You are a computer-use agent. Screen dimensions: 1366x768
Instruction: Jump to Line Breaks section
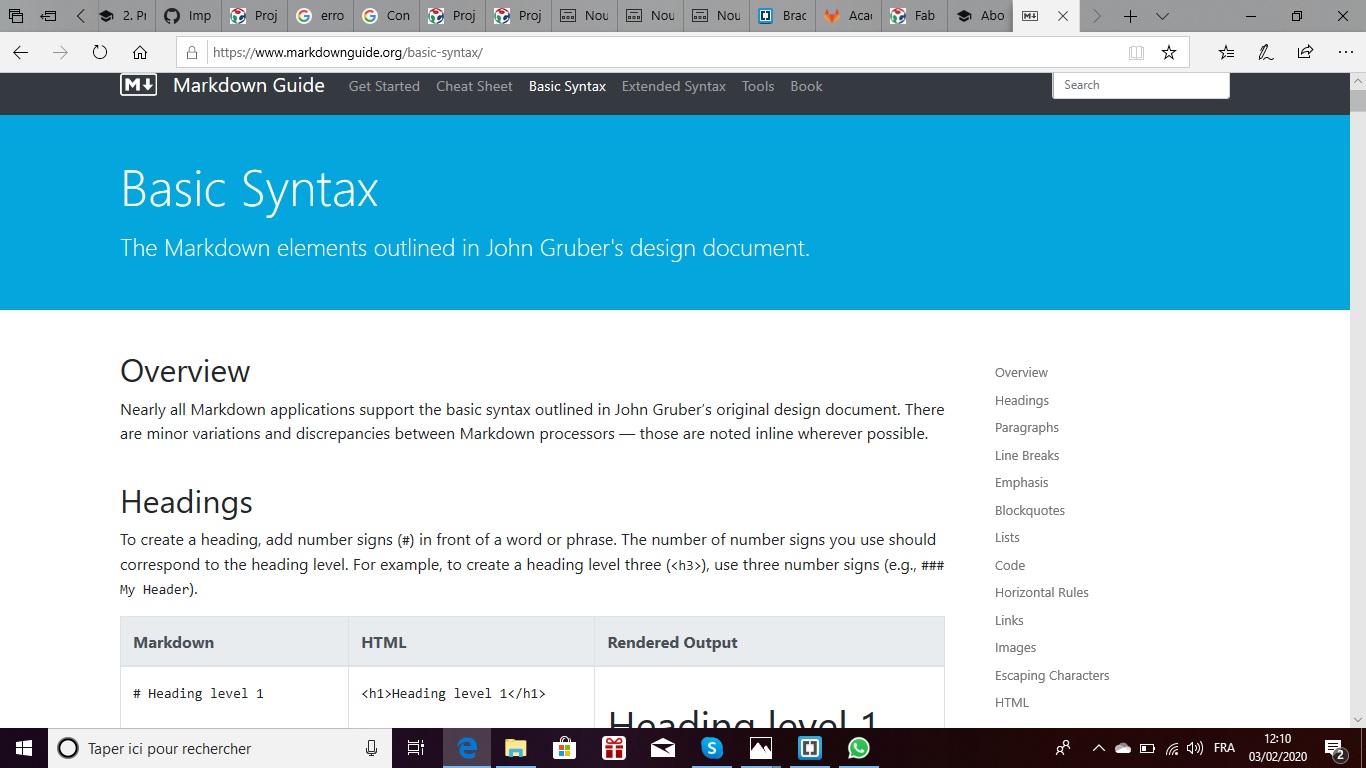coord(1027,456)
